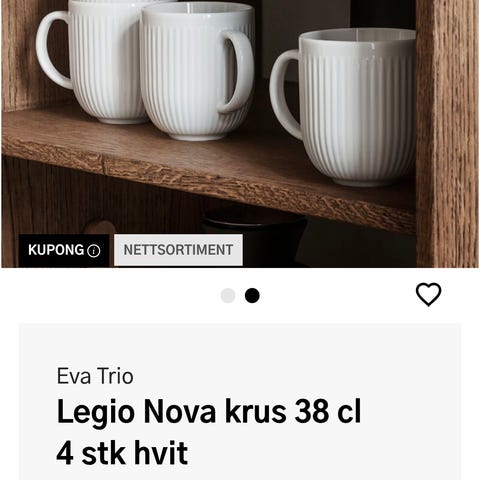This screenshot has width=480, height=480.
Task: Click the handle of the rightmost mug
Action: pyautogui.click(x=285, y=95)
